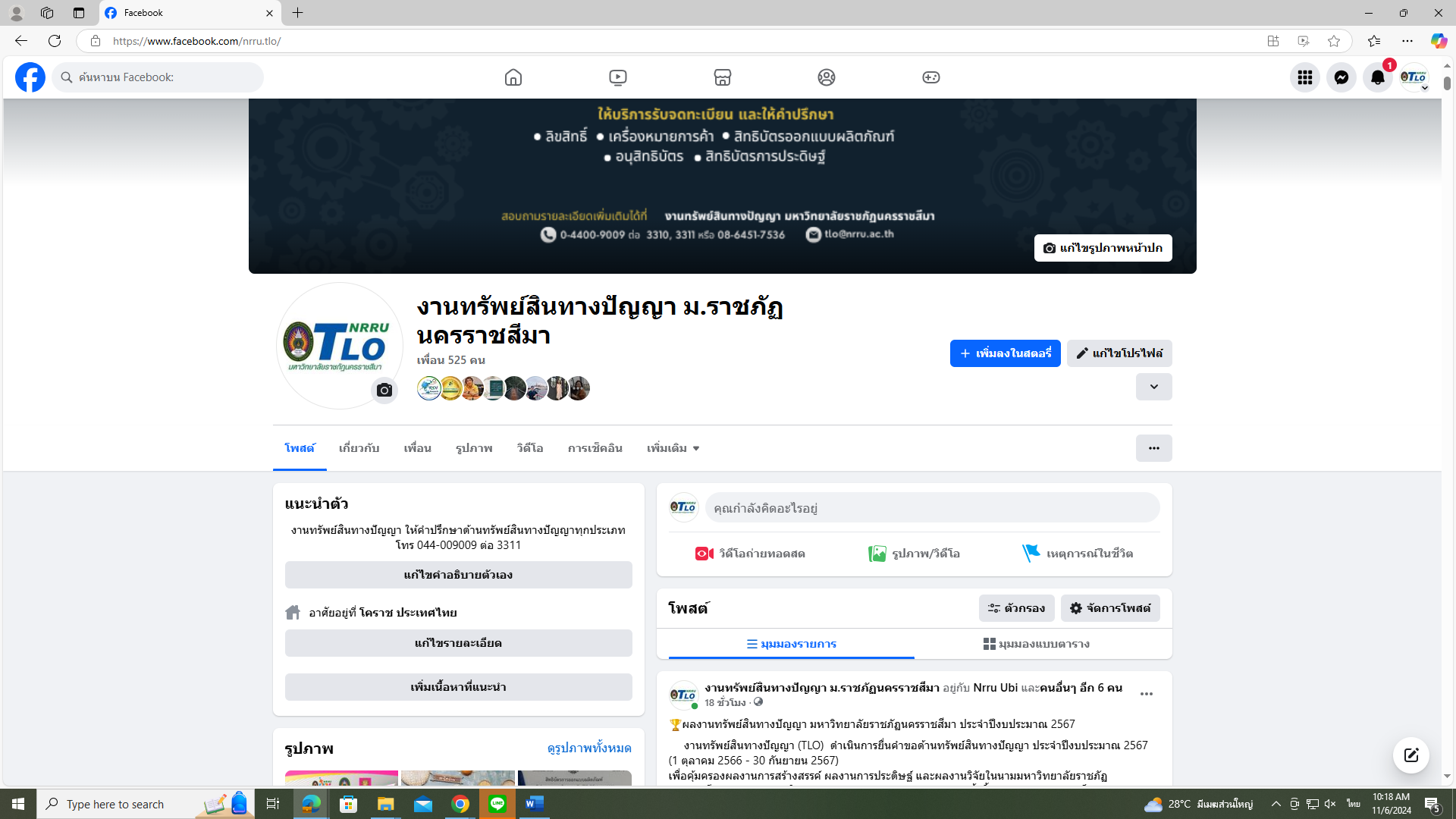Click the page vertical scrollbar thumb
1456x819 pixels.
coord(1447,83)
